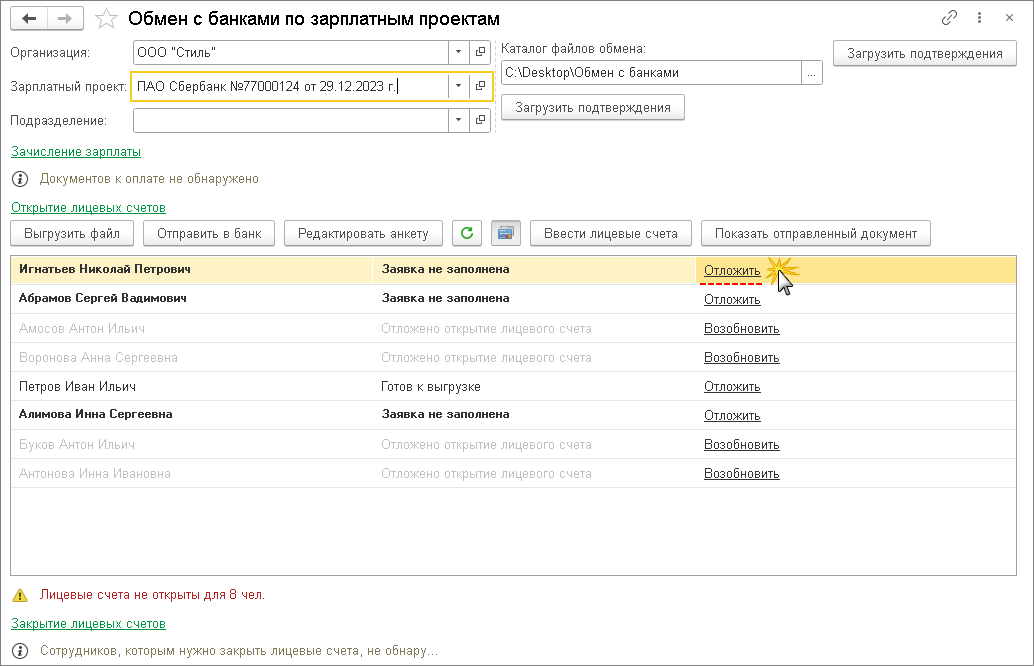This screenshot has height=666, width=1034.
Task: Open the selected salary project record
Action: point(481,86)
